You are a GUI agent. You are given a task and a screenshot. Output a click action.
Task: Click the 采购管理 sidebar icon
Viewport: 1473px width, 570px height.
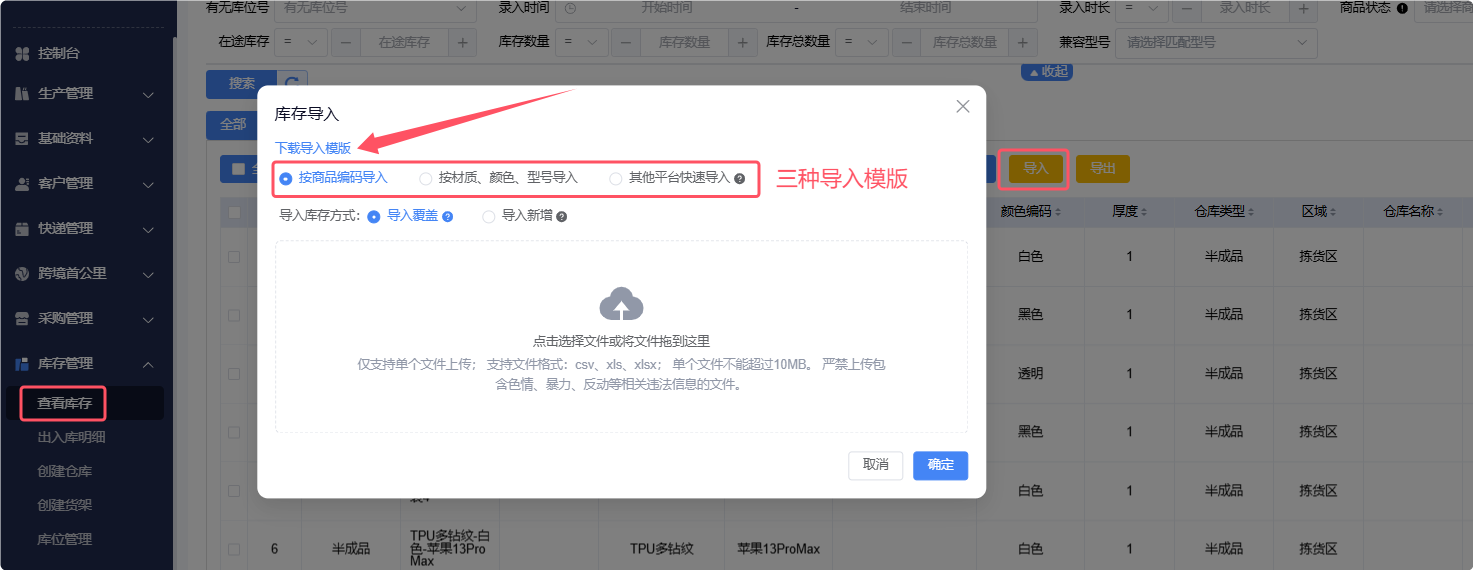(22, 318)
